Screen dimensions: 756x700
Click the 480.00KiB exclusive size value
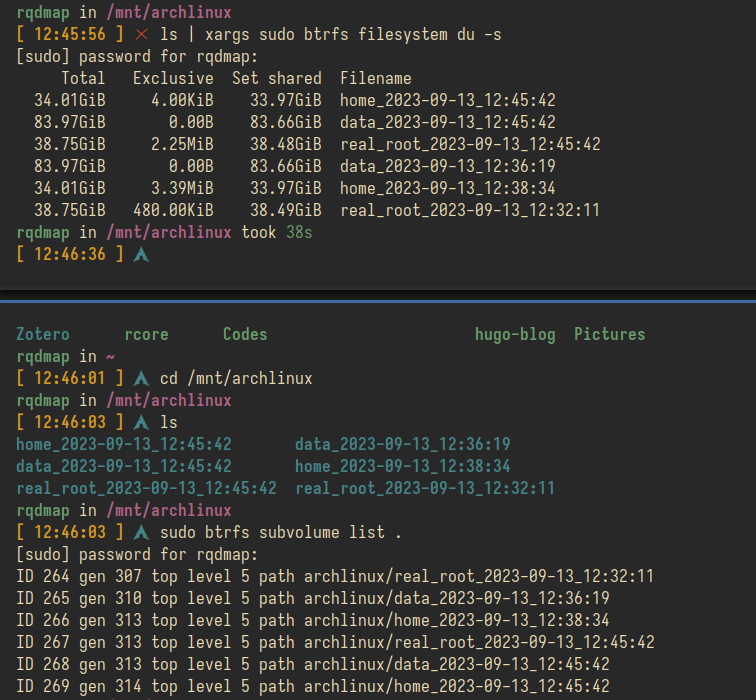point(173,211)
